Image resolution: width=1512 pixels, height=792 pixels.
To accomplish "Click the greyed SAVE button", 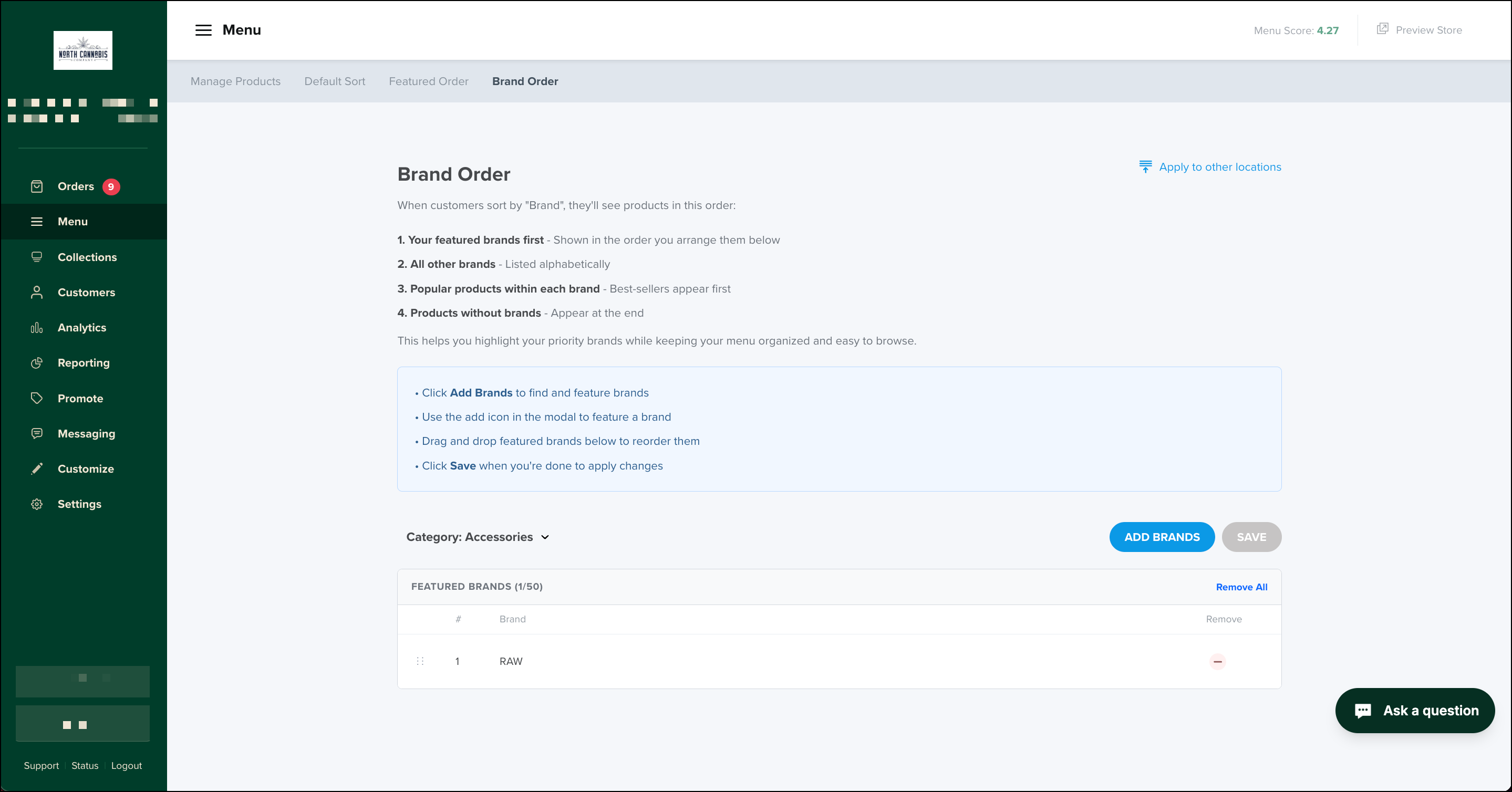I will [x=1251, y=537].
